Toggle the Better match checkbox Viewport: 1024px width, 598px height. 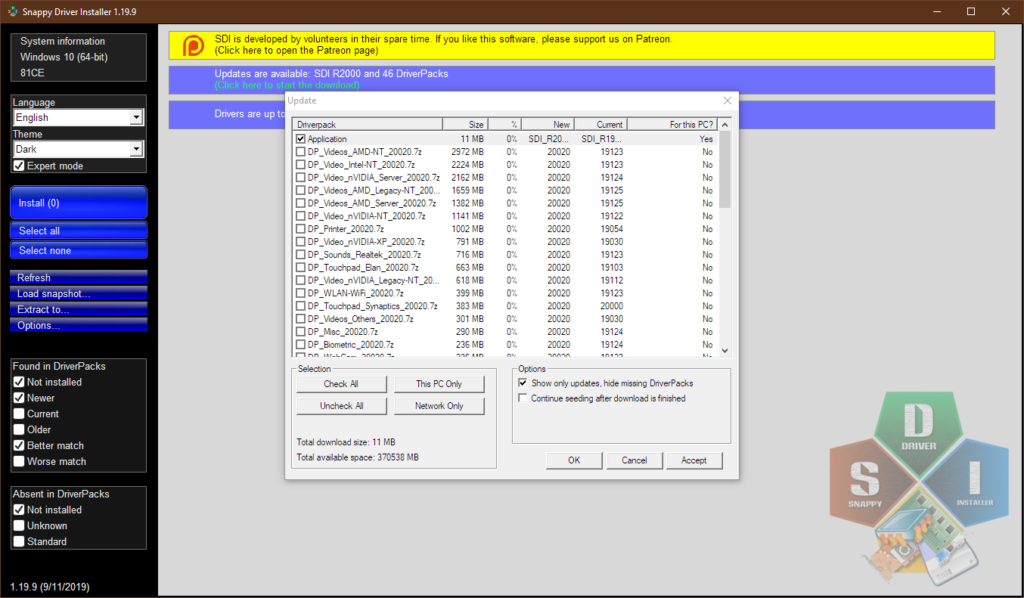(x=19, y=445)
